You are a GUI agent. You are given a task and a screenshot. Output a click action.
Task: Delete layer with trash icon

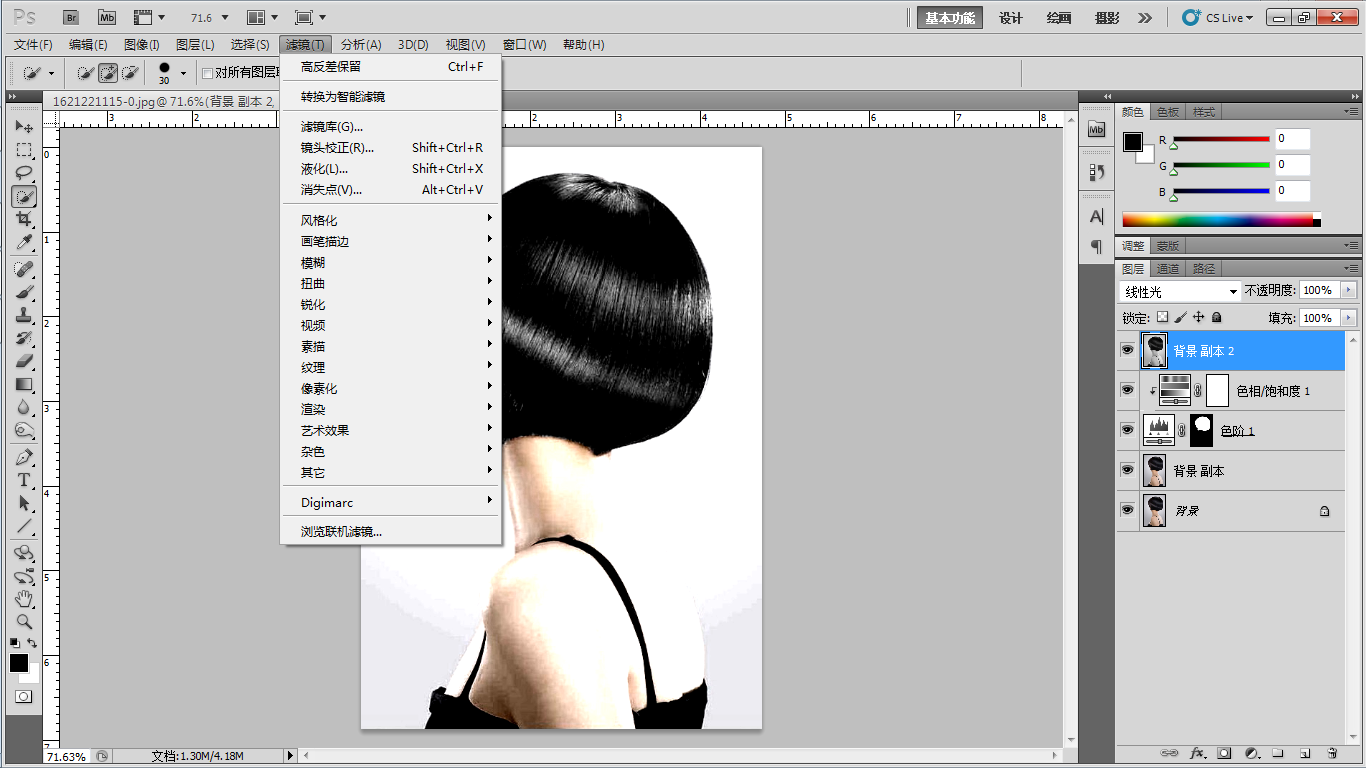click(x=1332, y=752)
